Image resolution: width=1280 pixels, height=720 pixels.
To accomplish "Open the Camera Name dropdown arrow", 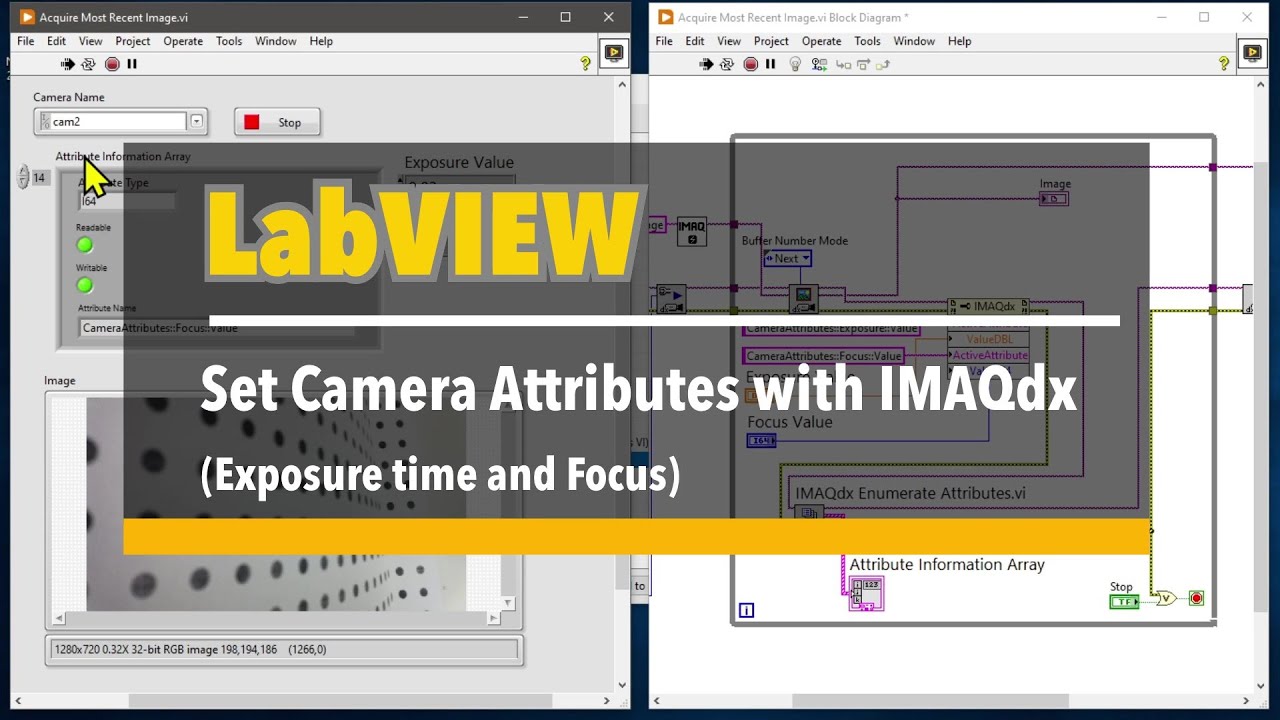I will (x=197, y=122).
